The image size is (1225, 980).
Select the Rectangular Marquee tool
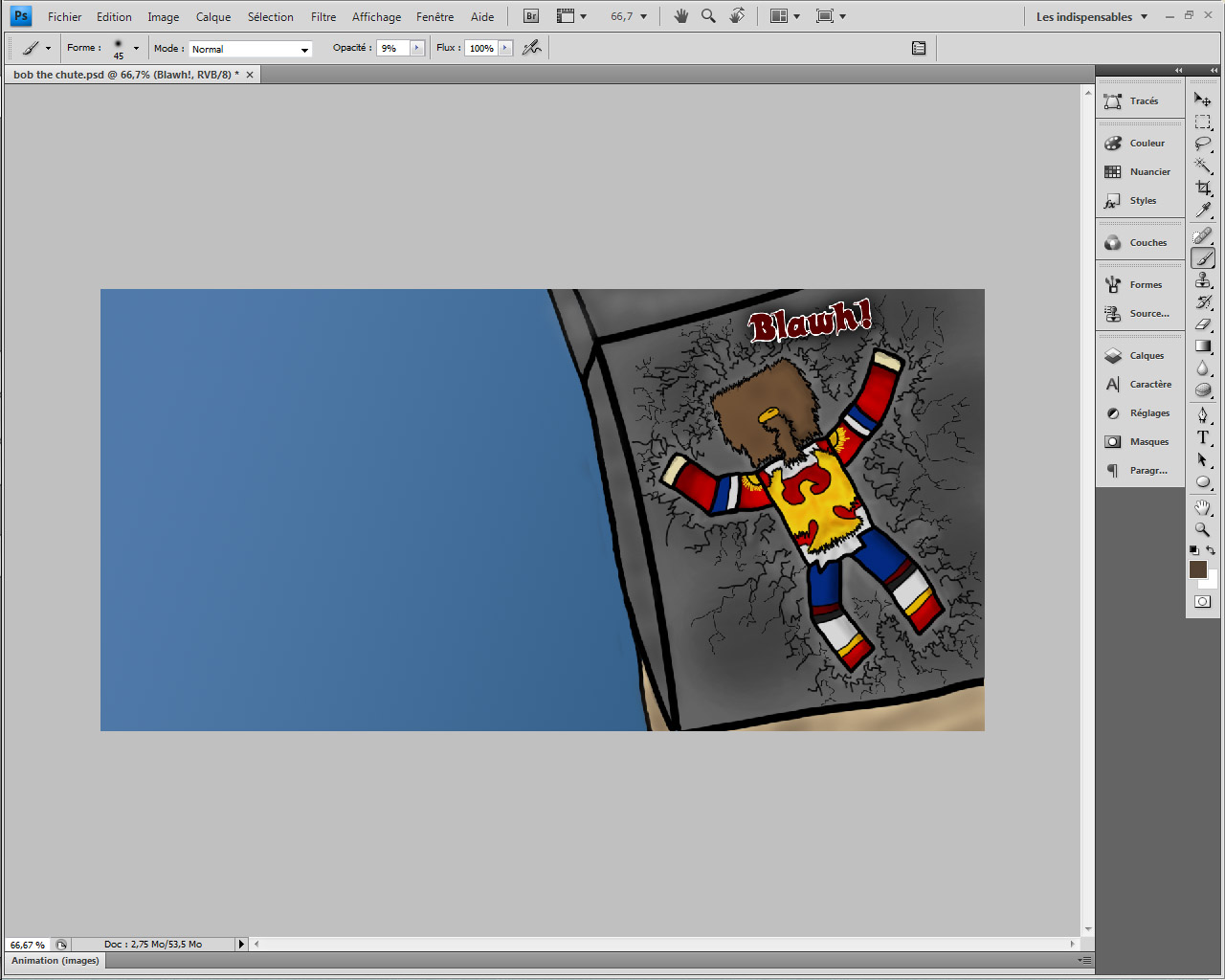[1203, 122]
